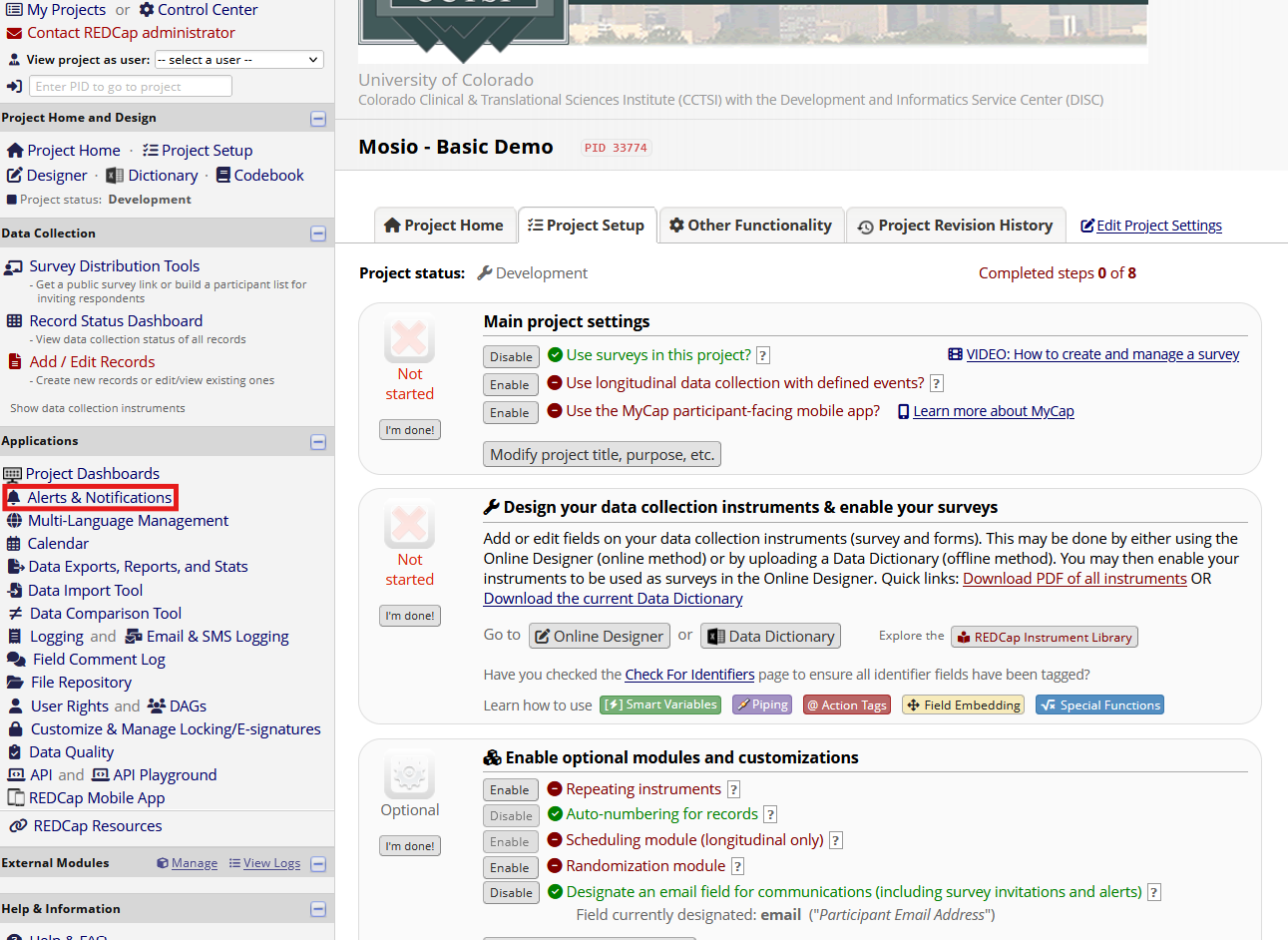The width and height of the screenshot is (1288, 940).
Task: Click the Enter PID to go to project field
Action: tap(131, 87)
